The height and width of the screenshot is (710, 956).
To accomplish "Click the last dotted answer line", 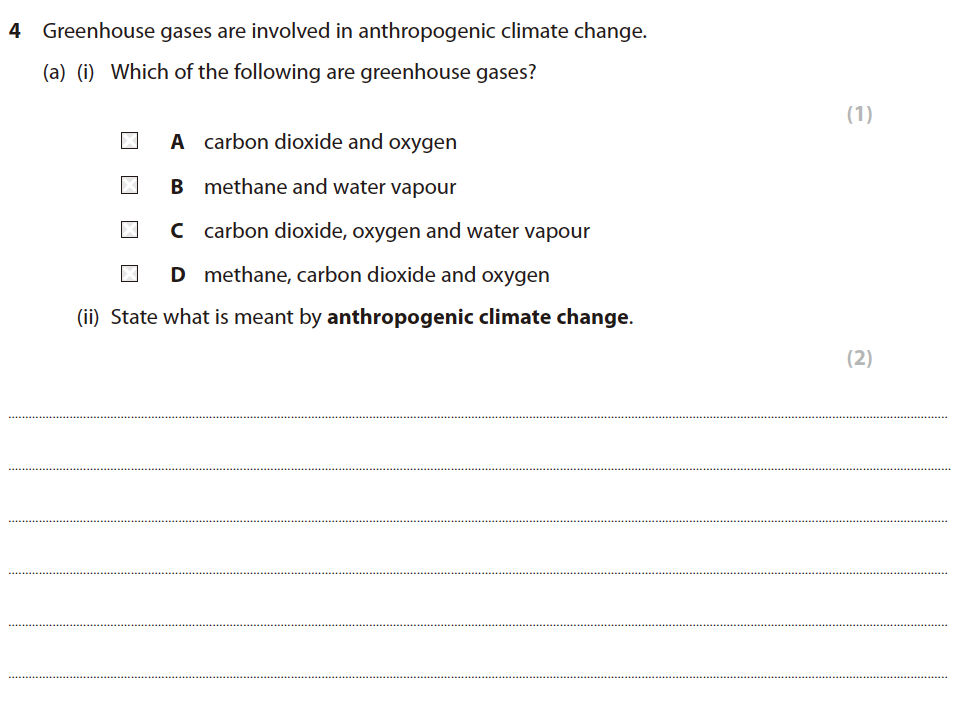I will [x=478, y=677].
